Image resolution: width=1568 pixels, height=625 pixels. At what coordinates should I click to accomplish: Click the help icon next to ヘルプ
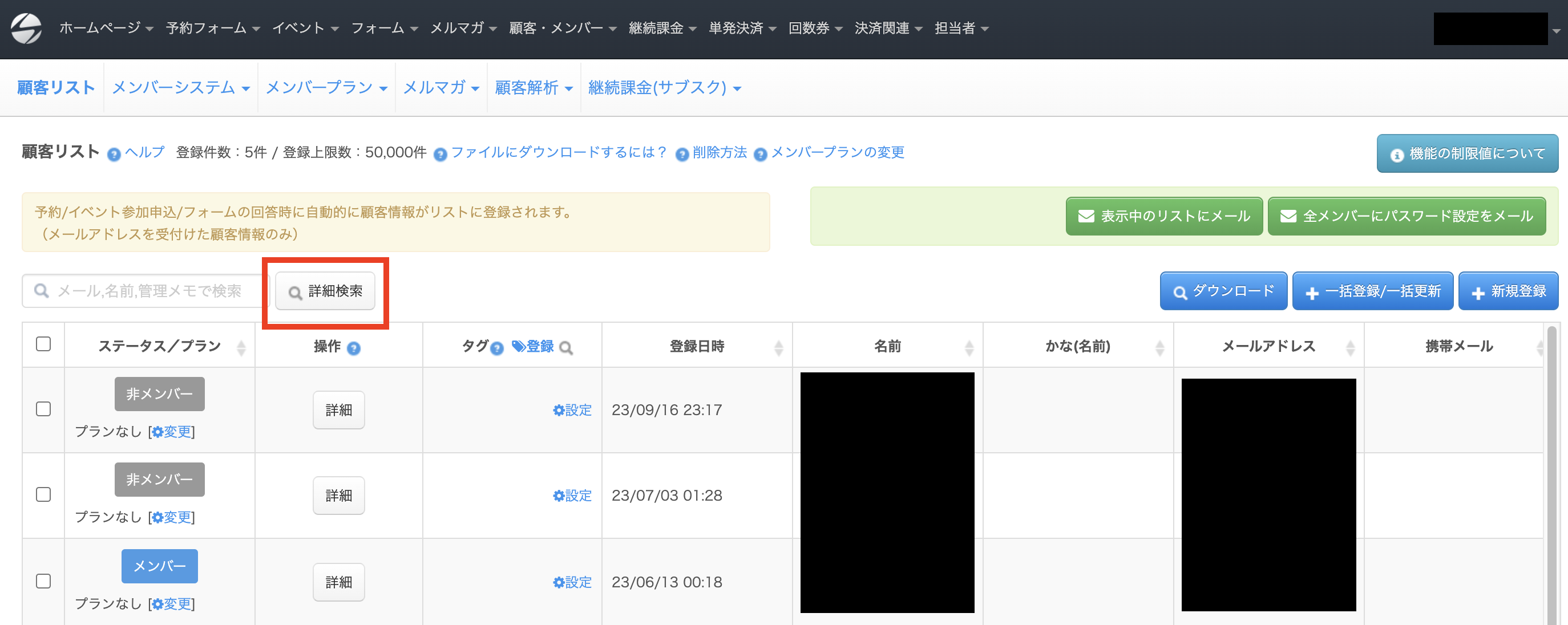(114, 155)
